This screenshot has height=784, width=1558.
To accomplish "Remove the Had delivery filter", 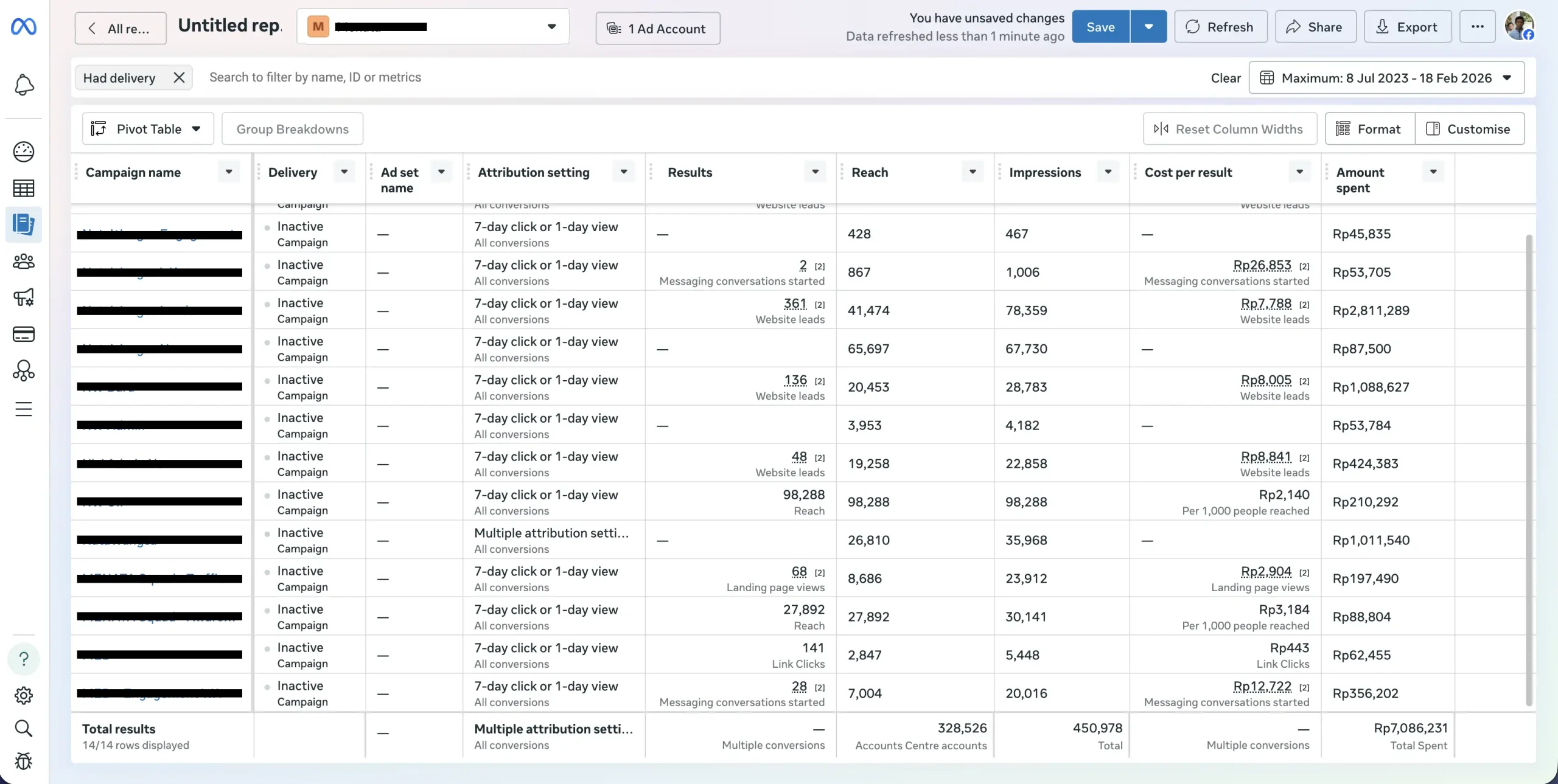I will pyautogui.click(x=178, y=78).
